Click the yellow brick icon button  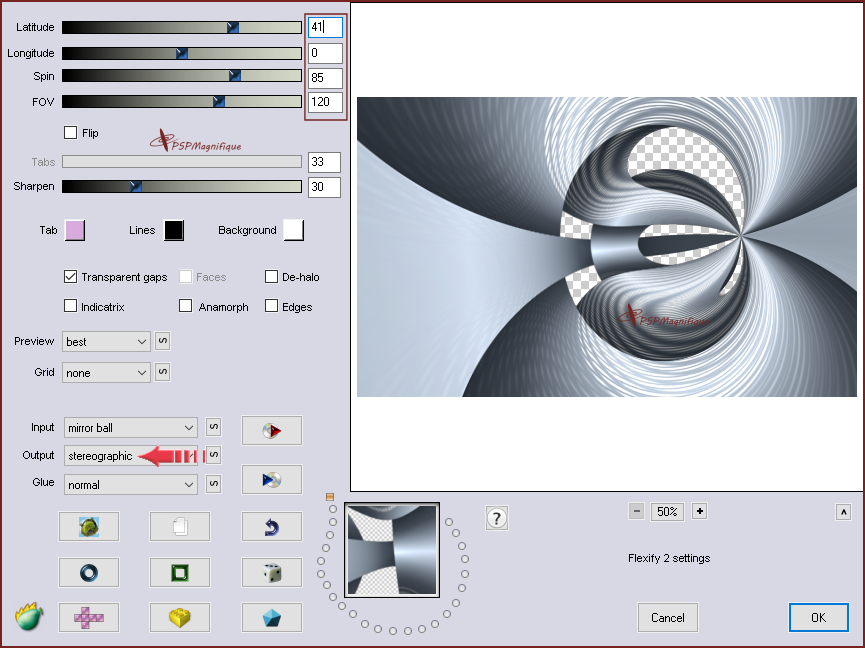pos(179,618)
